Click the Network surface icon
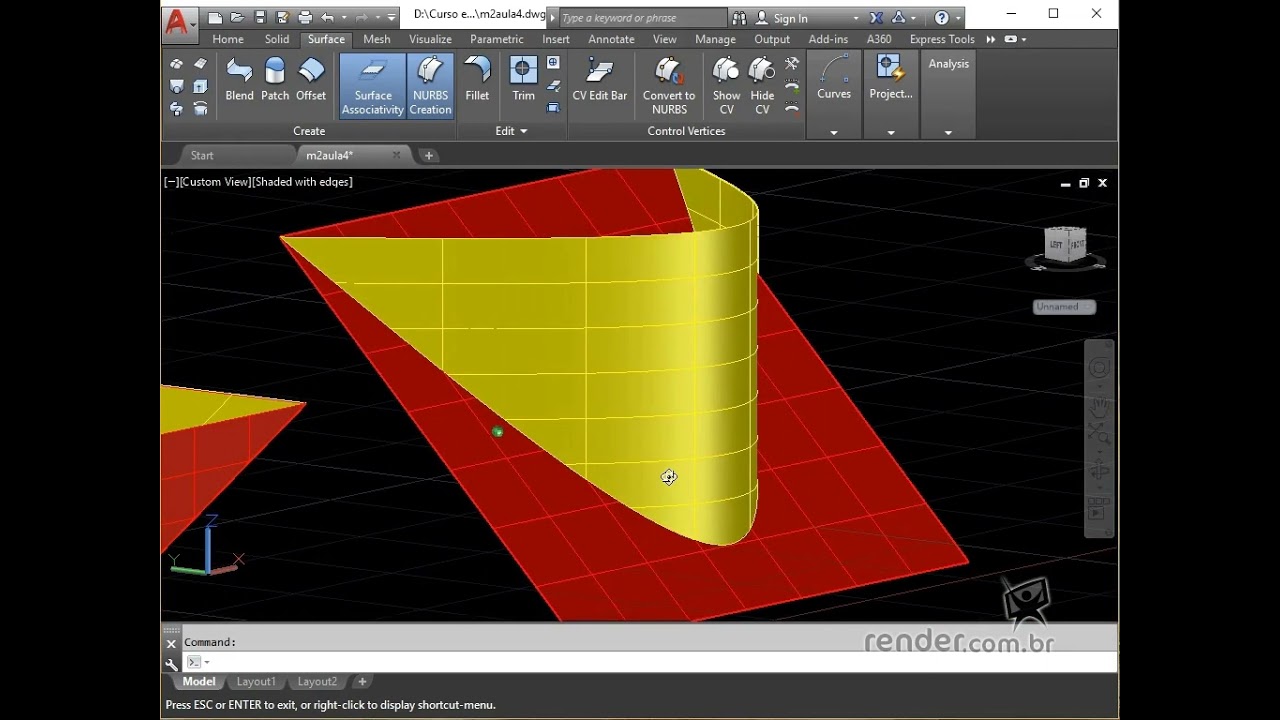This screenshot has width=1280, height=720. (x=177, y=64)
